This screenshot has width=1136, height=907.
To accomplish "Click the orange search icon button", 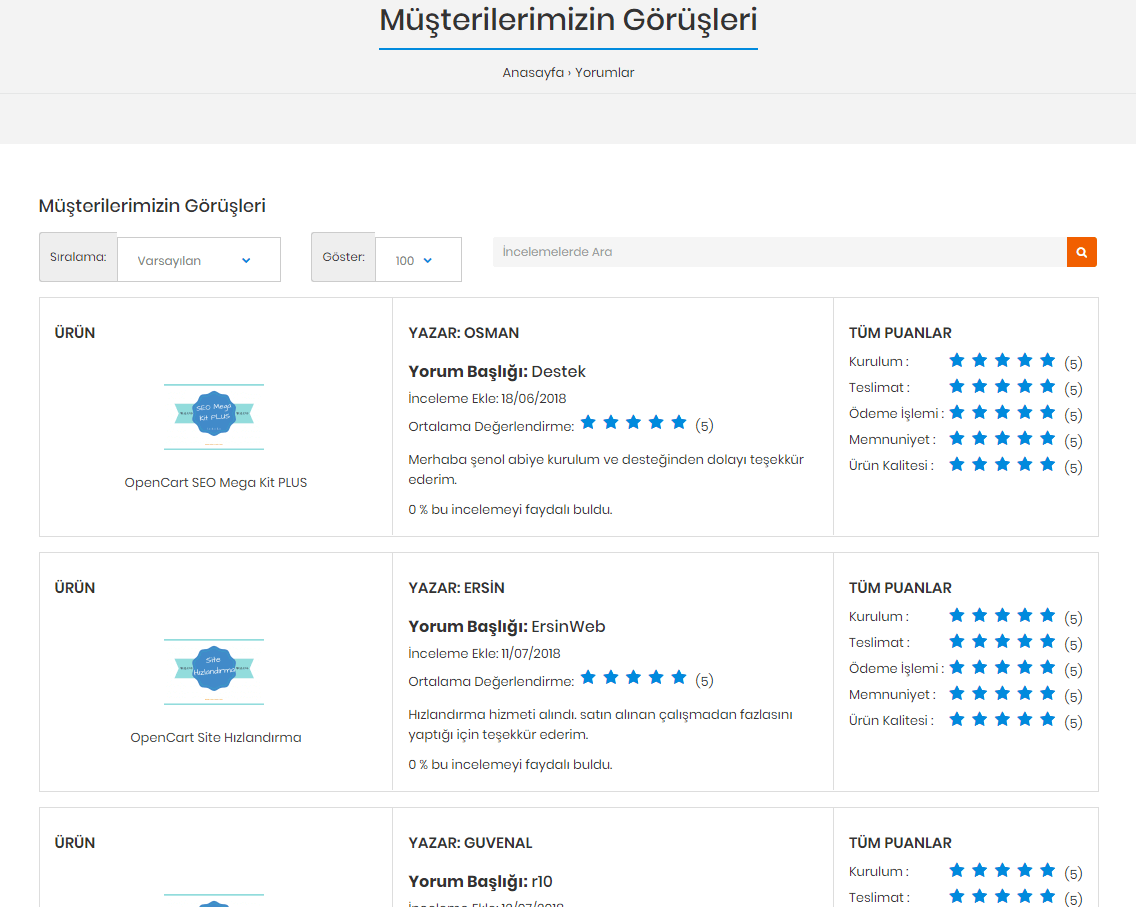I will pyautogui.click(x=1081, y=252).
